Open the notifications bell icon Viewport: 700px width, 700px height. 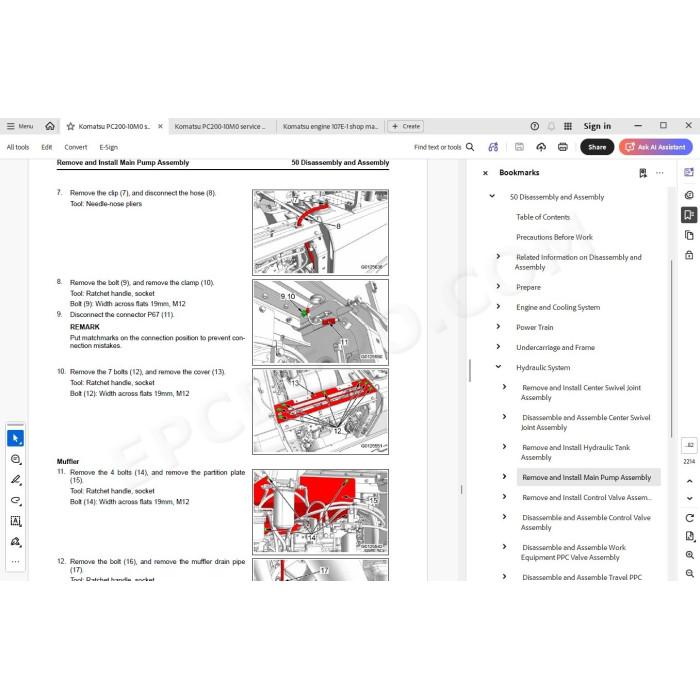[551, 126]
